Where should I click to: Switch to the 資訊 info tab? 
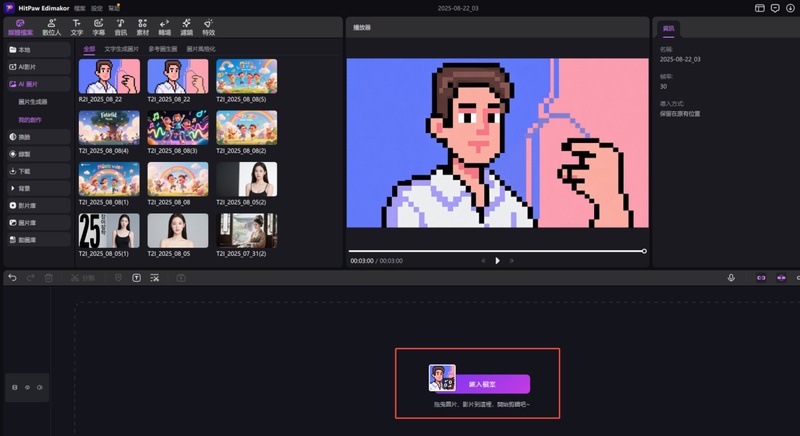(x=668, y=29)
